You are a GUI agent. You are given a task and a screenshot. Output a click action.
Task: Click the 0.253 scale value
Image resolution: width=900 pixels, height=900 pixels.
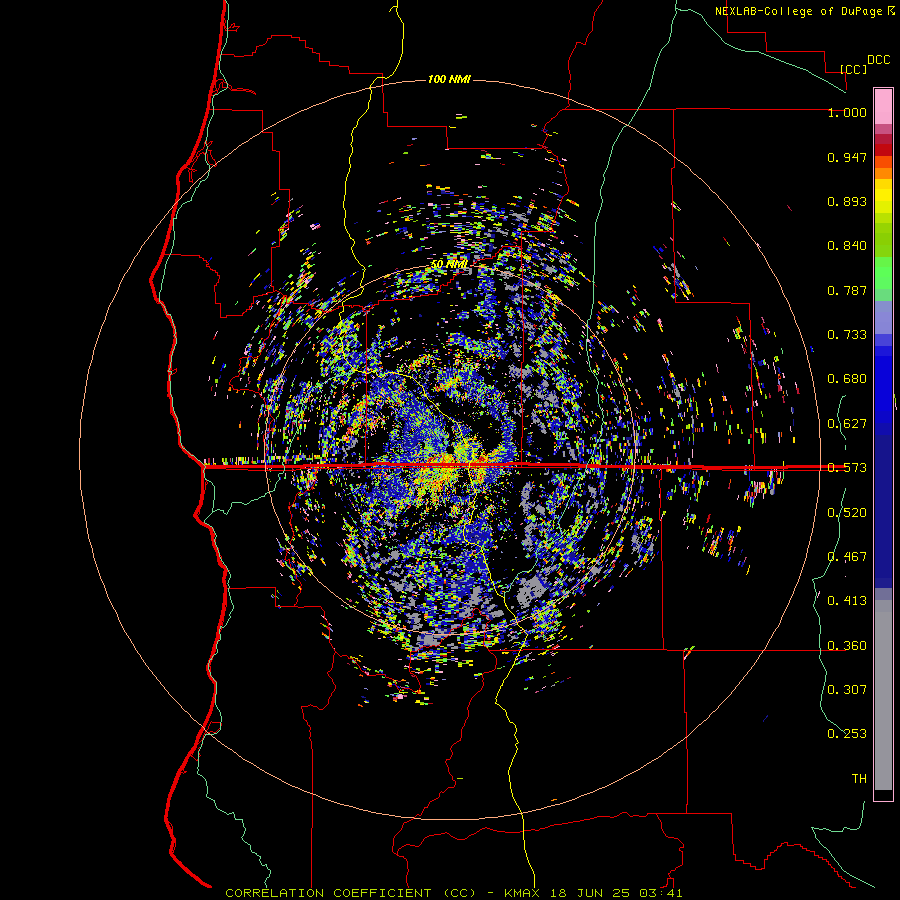(x=847, y=734)
